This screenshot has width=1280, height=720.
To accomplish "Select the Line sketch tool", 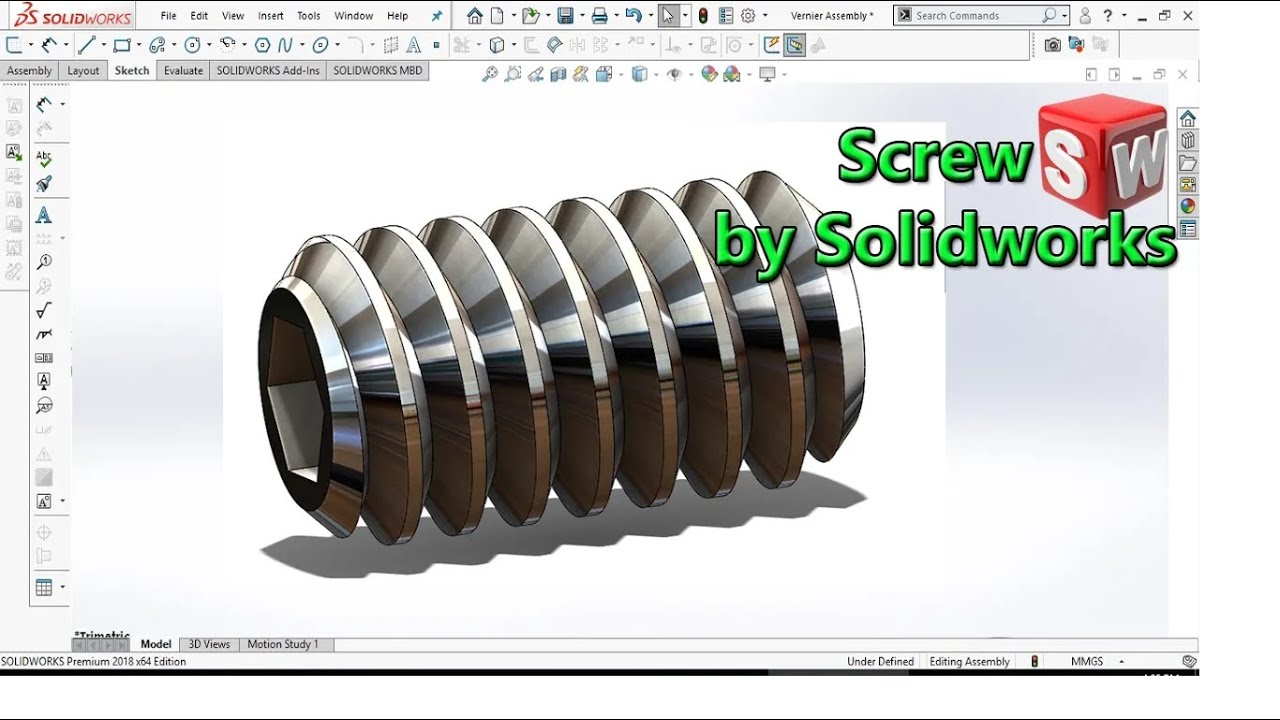I will (86, 45).
